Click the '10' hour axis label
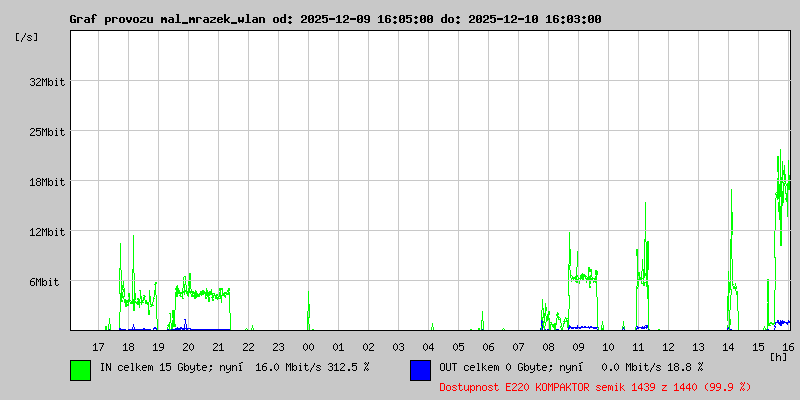The image size is (800, 400). coord(608,347)
